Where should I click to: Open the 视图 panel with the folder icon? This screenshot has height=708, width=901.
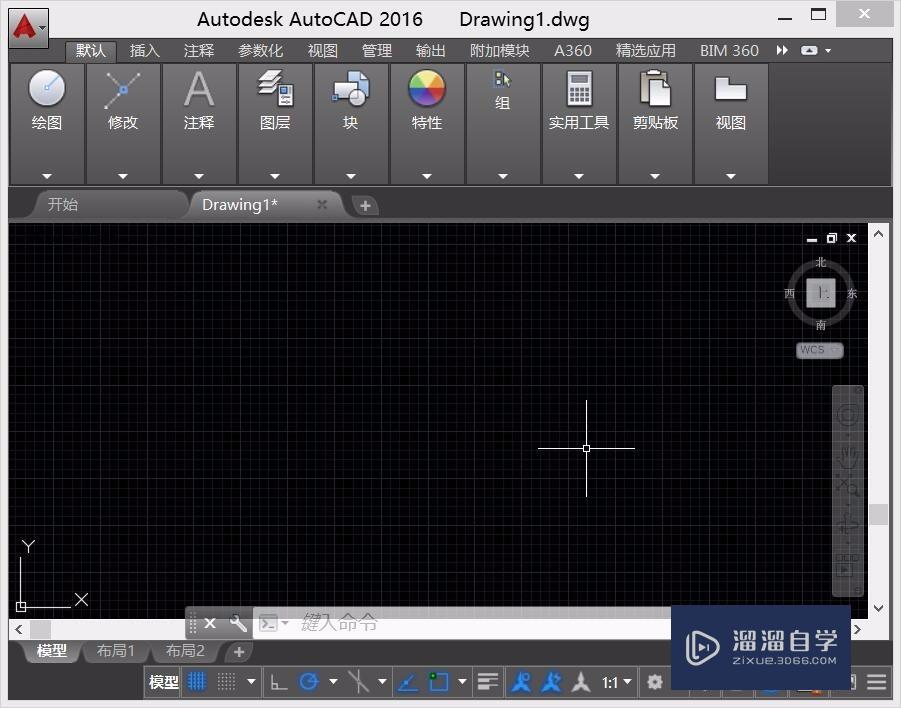click(730, 124)
